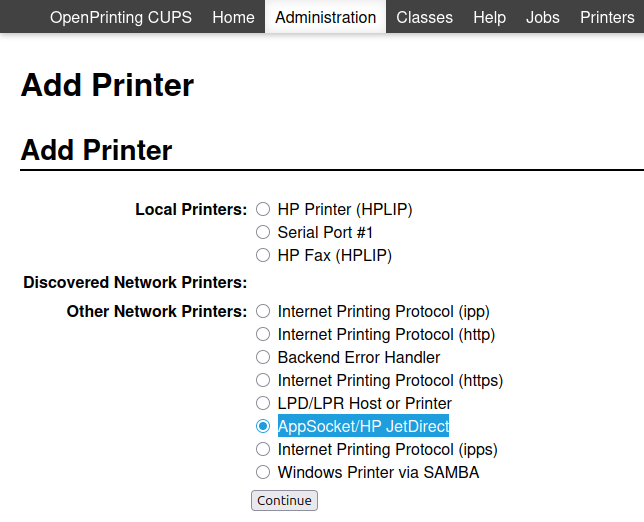Pick Internet Printing Protocol (ipp) option
The image size is (644, 522).
pos(263,312)
